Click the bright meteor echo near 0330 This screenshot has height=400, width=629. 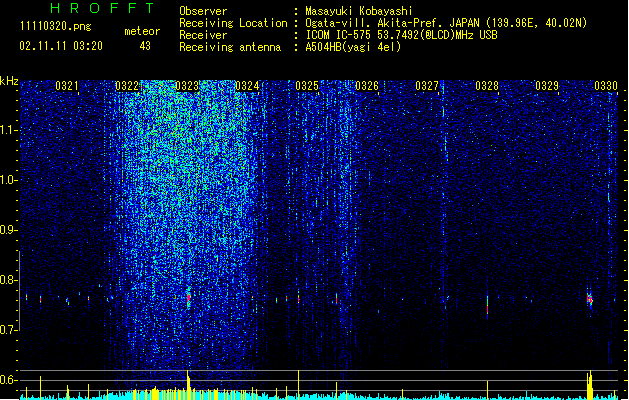click(589, 299)
